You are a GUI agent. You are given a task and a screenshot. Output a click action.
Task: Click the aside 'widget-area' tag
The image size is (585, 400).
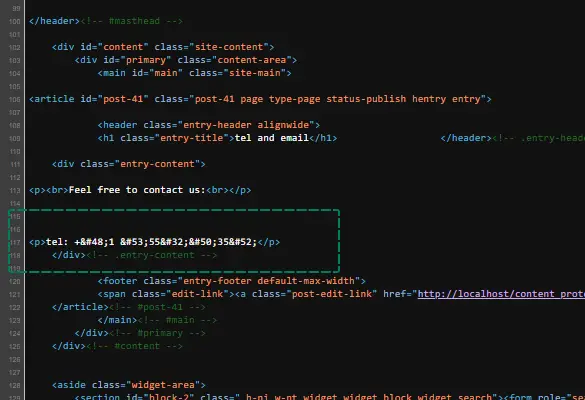tap(129, 385)
